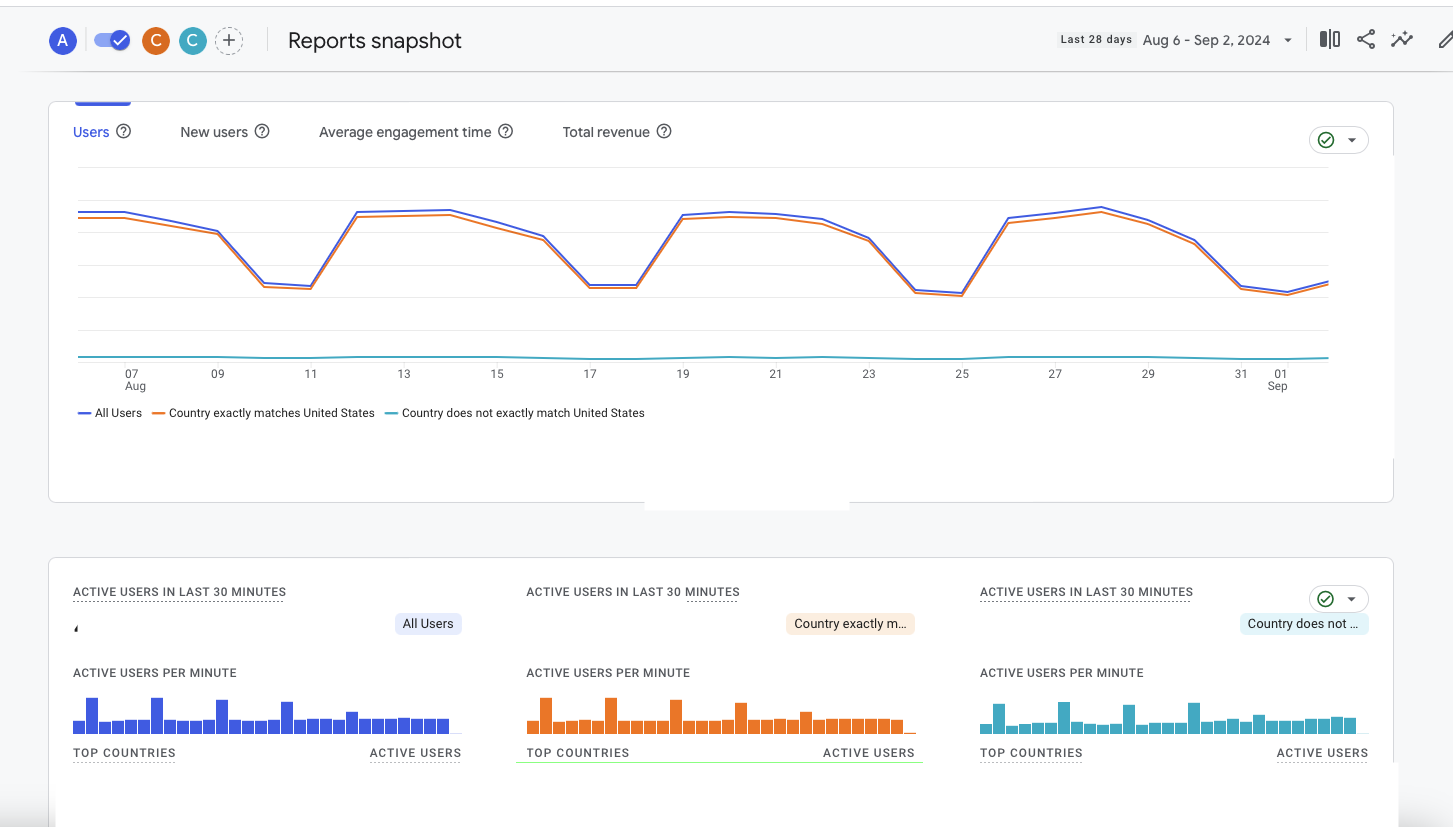Click the teal 'Country does not...' chip
Screen dimensions: 1453x827
click(1303, 624)
